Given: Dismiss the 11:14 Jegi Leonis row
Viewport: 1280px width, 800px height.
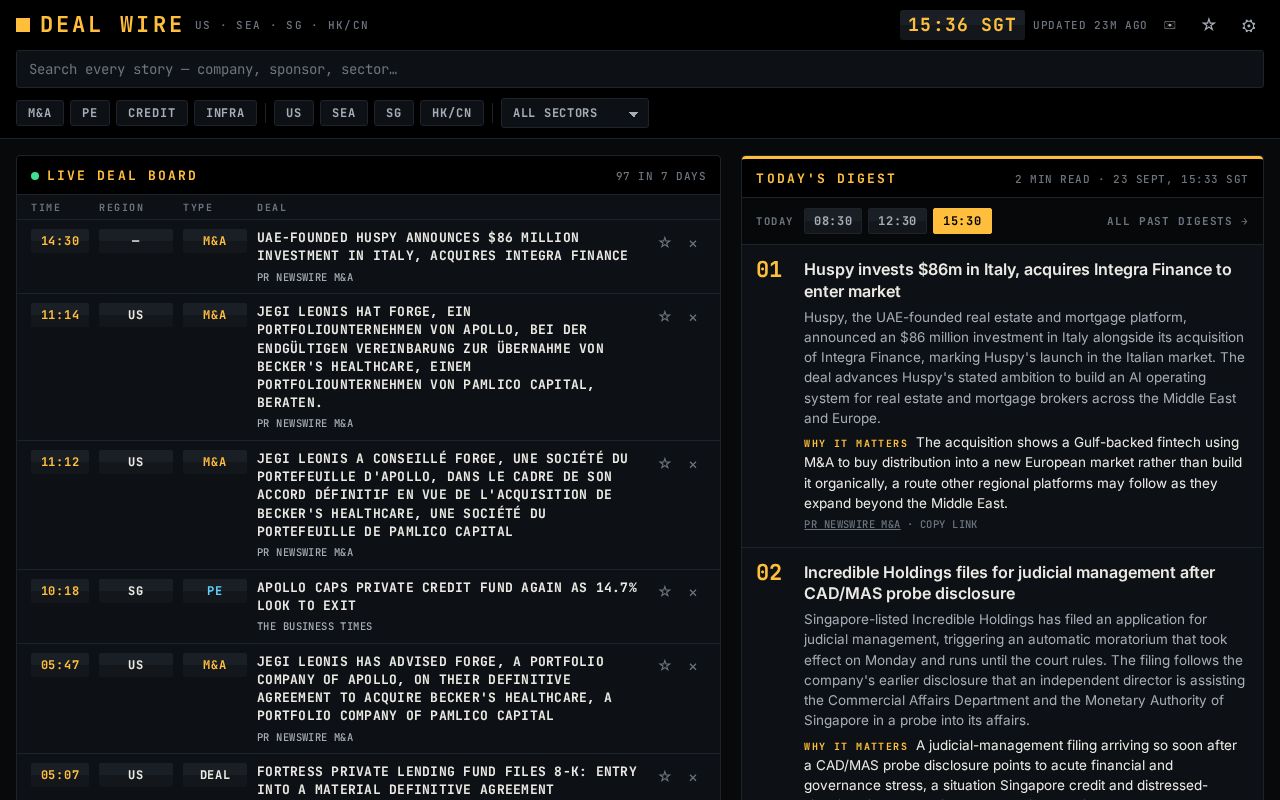Looking at the screenshot, I should [x=692, y=317].
